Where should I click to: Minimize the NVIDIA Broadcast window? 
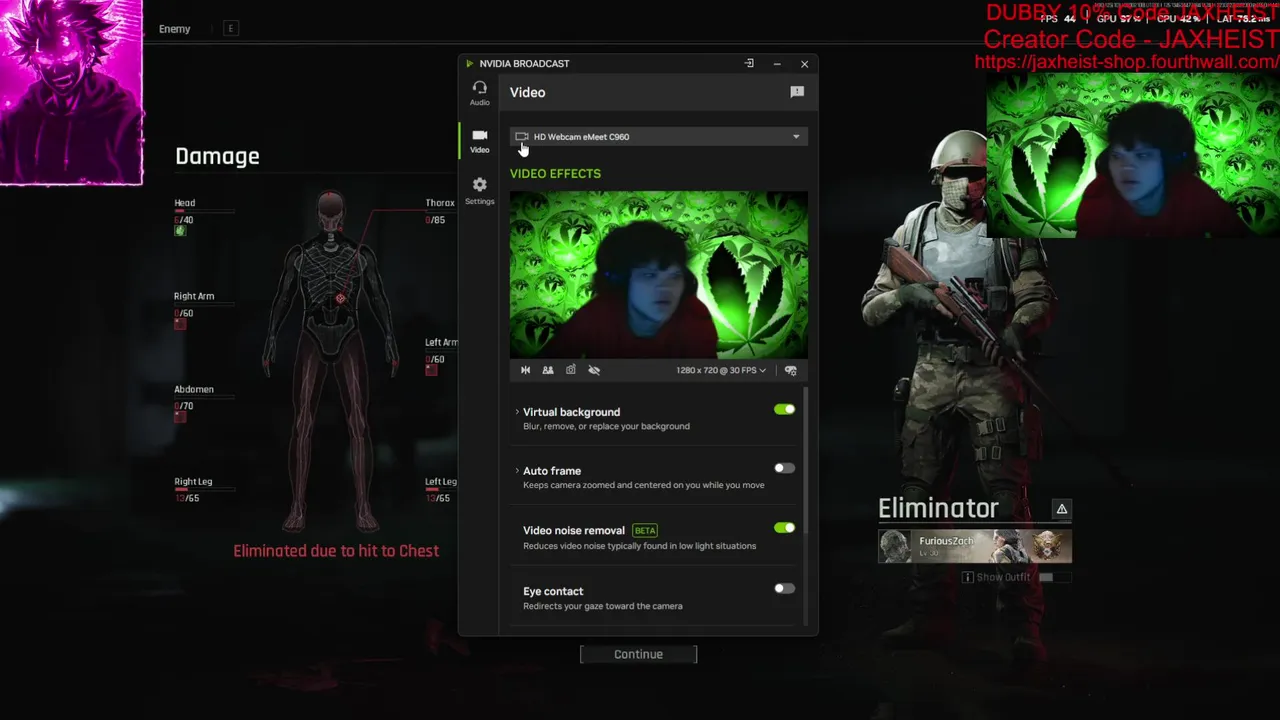[777, 64]
